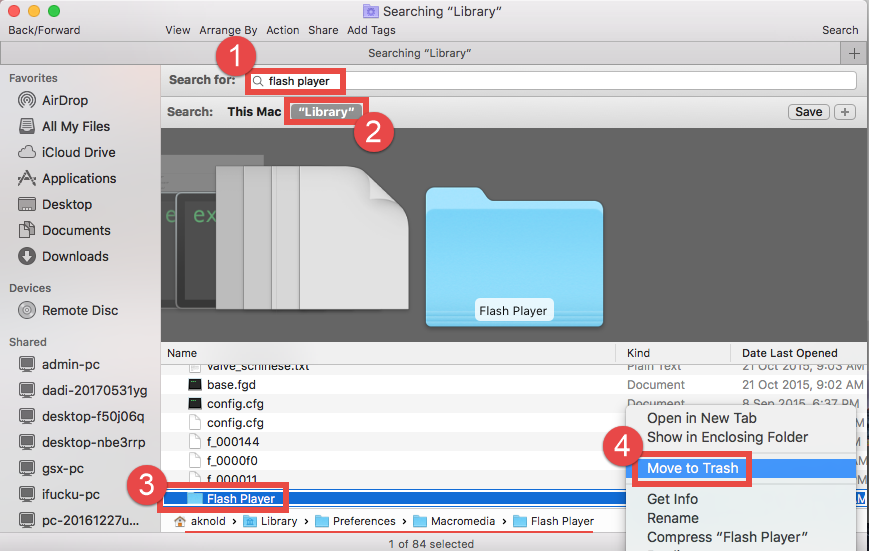Save the current search
The image size is (869, 551).
coord(809,112)
